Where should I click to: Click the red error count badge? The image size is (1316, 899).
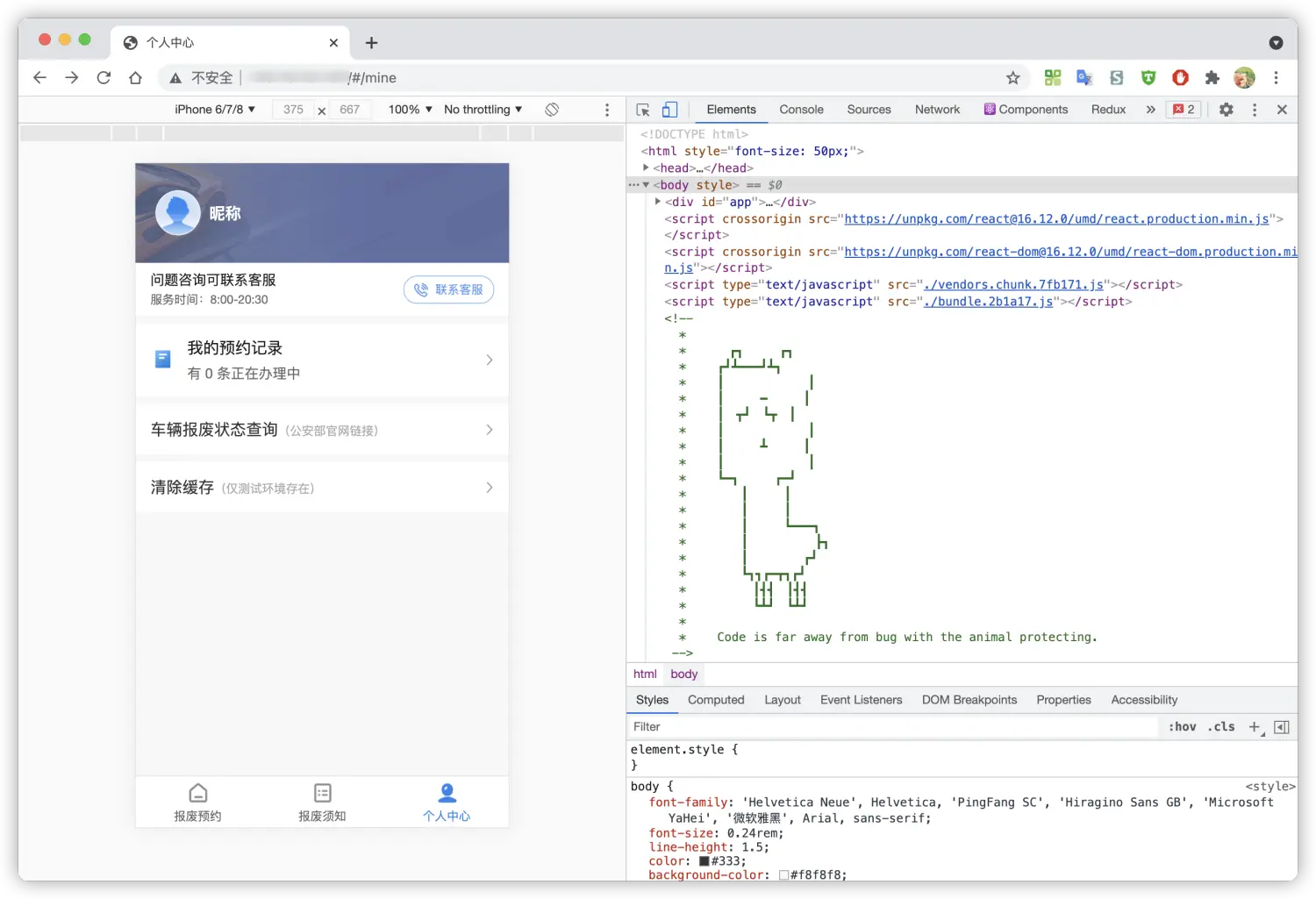[x=1184, y=110]
